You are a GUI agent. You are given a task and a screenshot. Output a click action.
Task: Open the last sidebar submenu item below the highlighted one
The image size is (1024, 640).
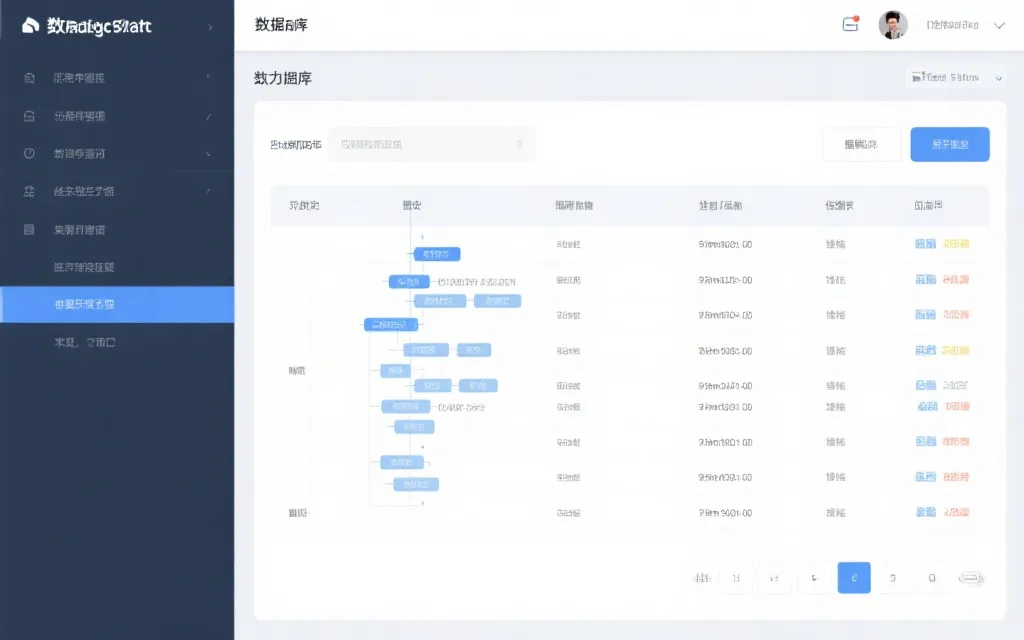(x=84, y=342)
